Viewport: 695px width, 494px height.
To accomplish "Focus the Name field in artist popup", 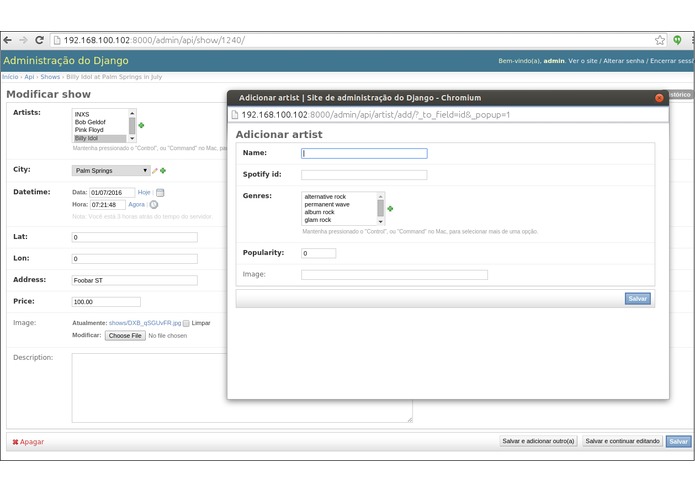I will 364,153.
